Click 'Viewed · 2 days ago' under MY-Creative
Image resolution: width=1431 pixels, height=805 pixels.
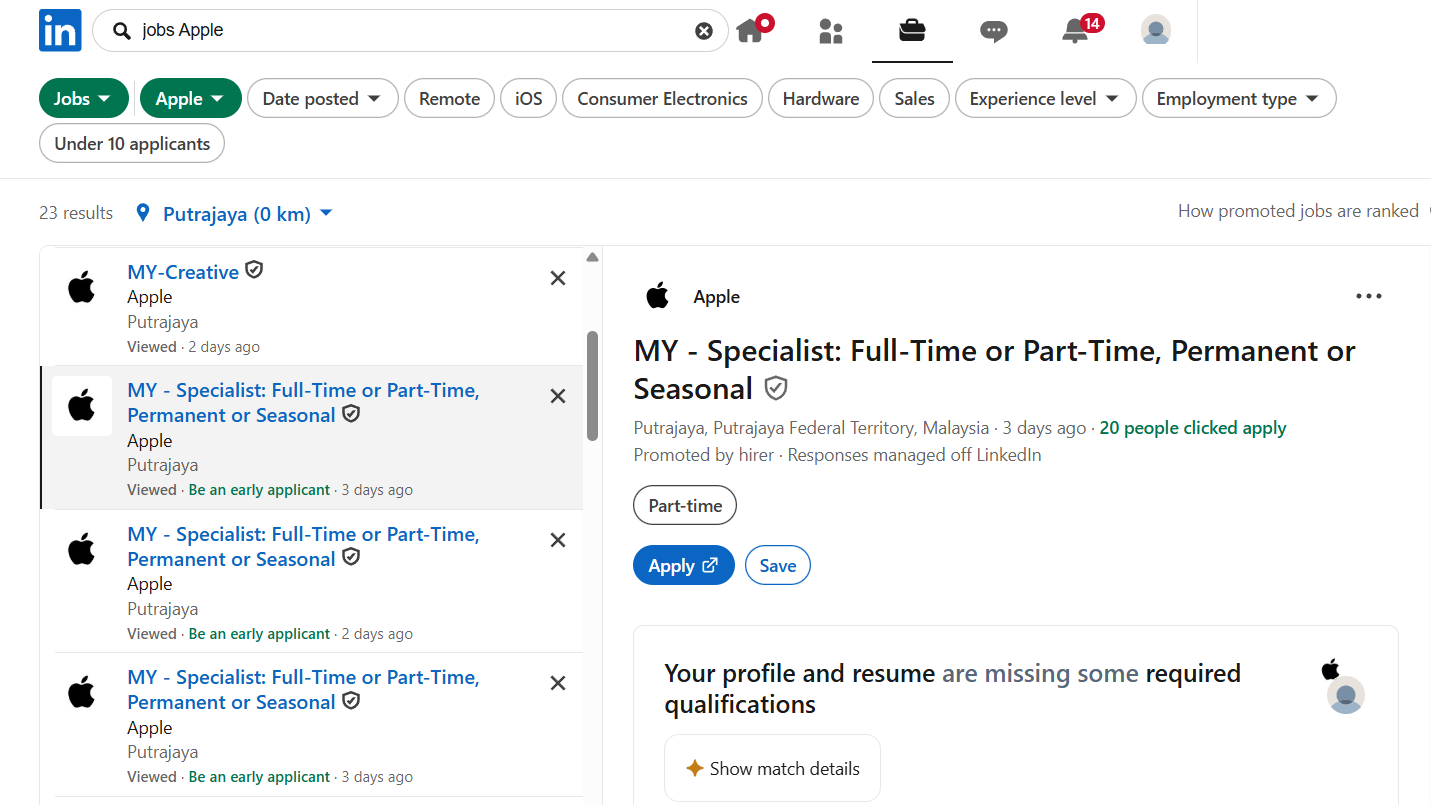click(193, 347)
